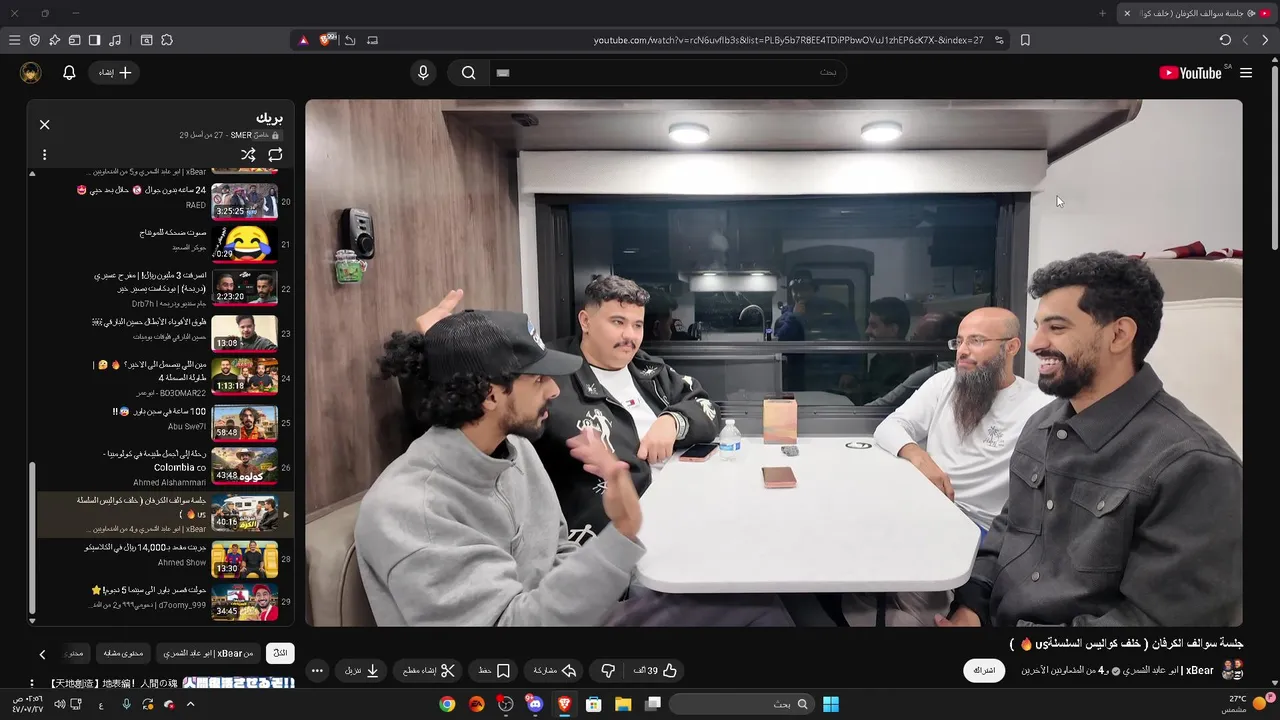Go to YouTube home via logo
Viewport: 1280px width, 720px height.
(1190, 73)
